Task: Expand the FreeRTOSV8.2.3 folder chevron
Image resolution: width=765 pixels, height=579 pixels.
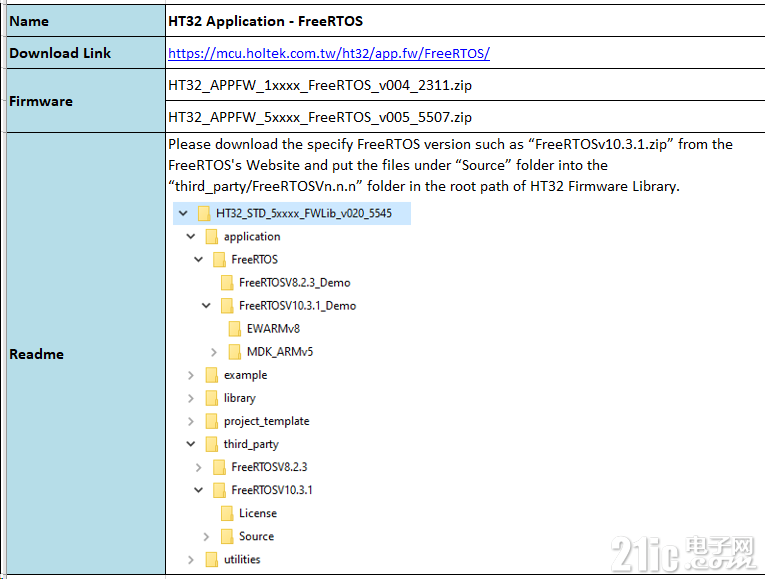Action: click(x=199, y=467)
